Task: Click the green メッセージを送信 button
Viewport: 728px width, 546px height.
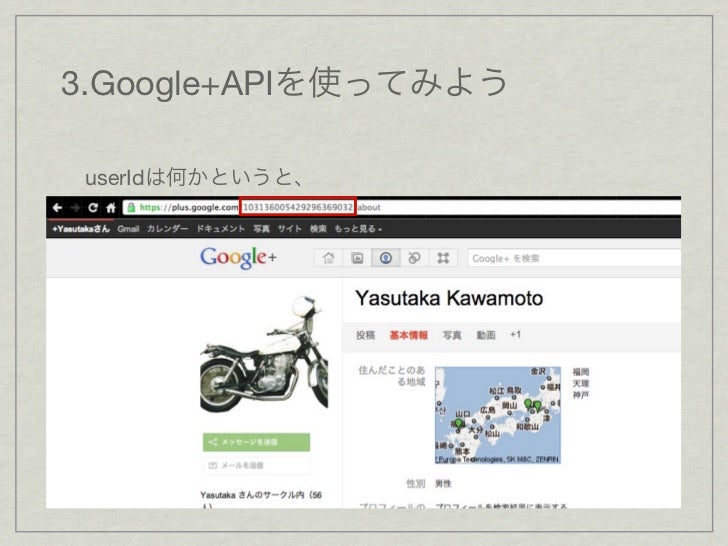Action: tap(256, 442)
